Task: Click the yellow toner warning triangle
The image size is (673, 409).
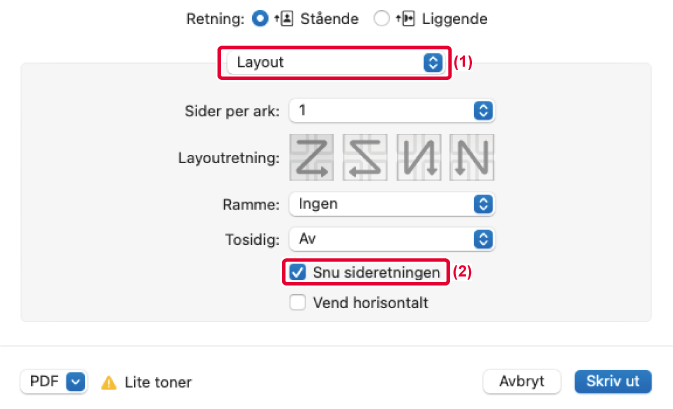Action: tap(109, 382)
